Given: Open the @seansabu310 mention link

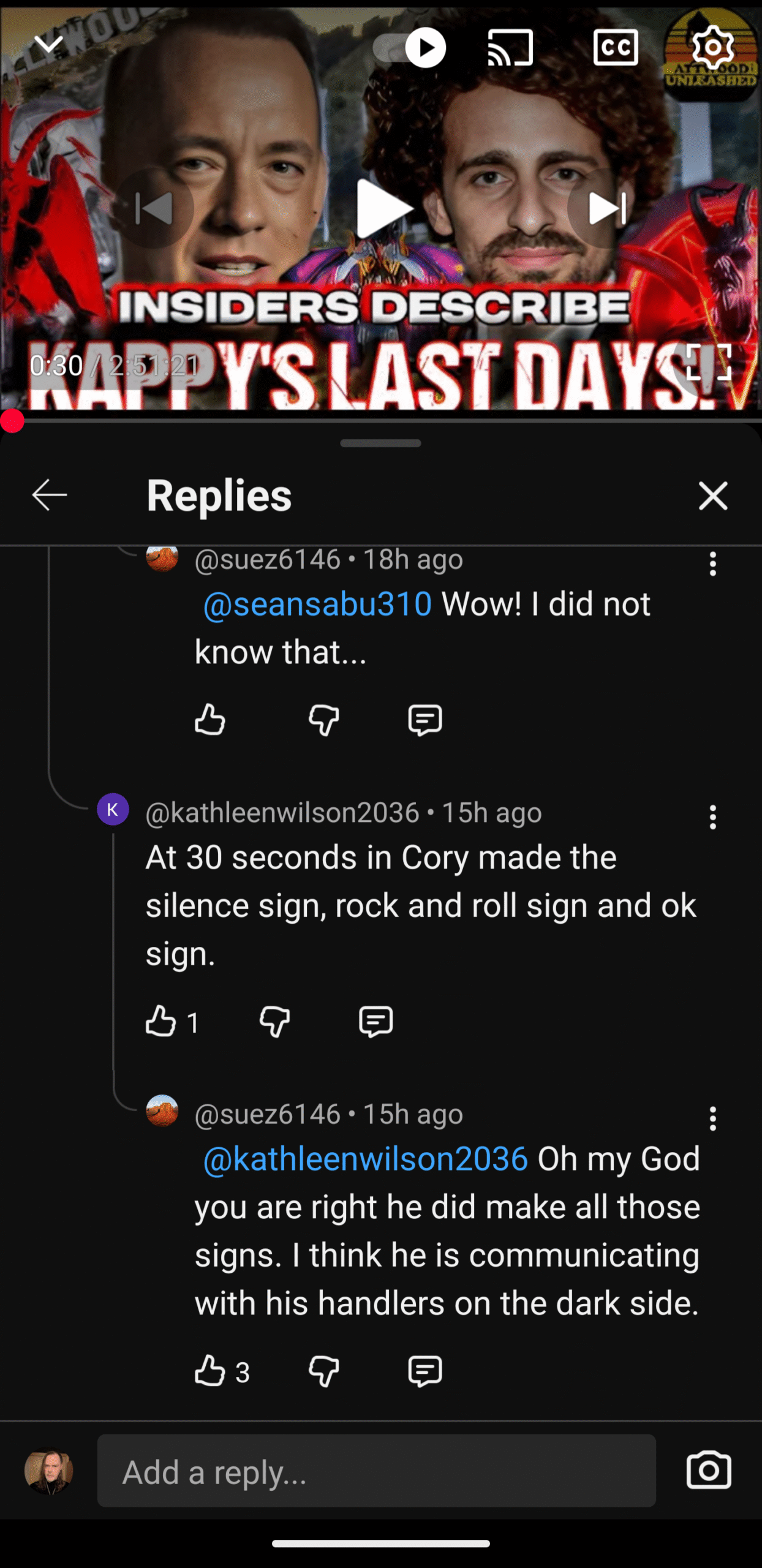Looking at the screenshot, I should (317, 604).
